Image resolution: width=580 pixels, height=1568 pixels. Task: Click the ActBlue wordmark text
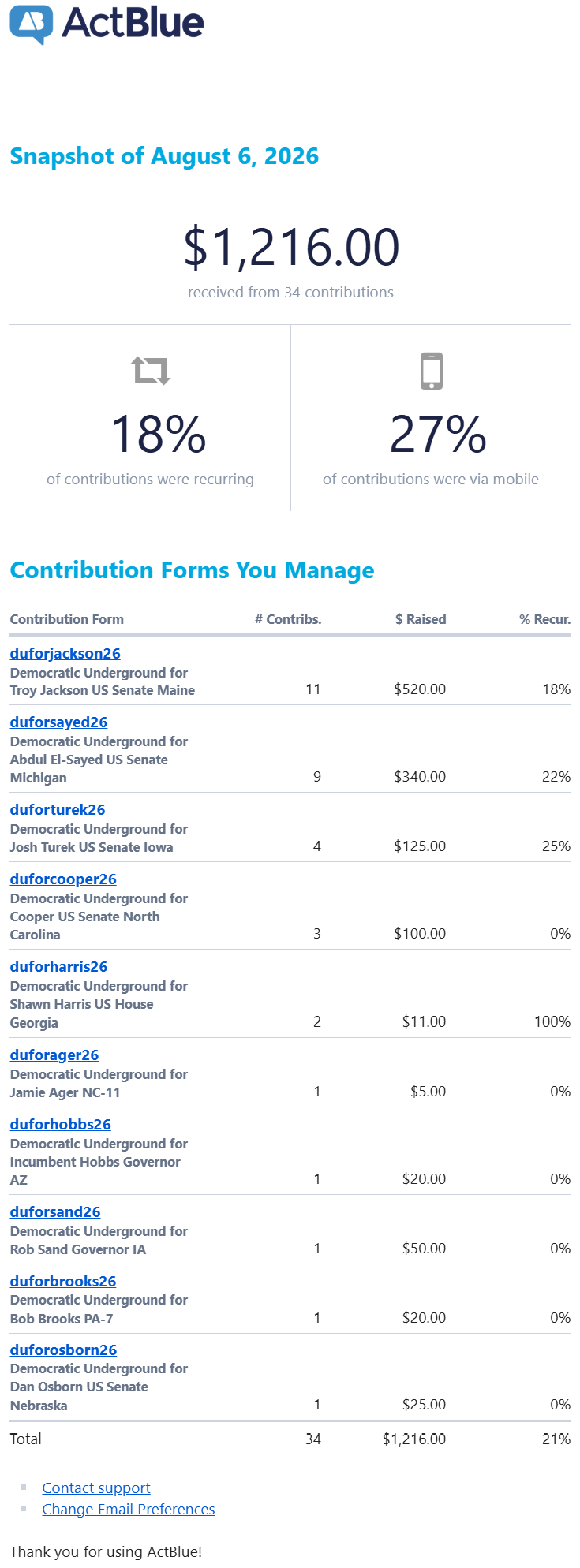click(133, 23)
